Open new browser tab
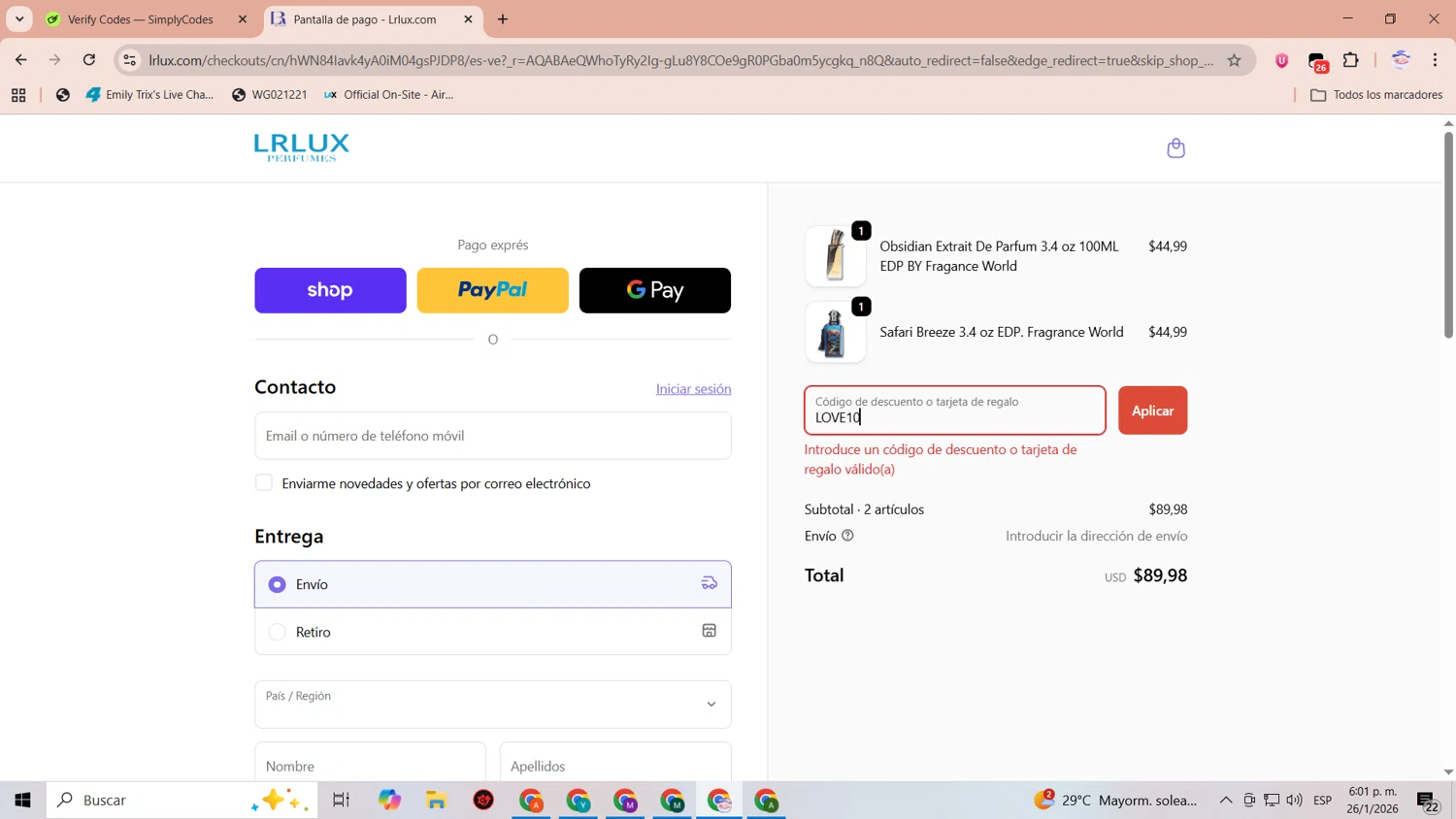This screenshot has width=1456, height=819. click(503, 19)
